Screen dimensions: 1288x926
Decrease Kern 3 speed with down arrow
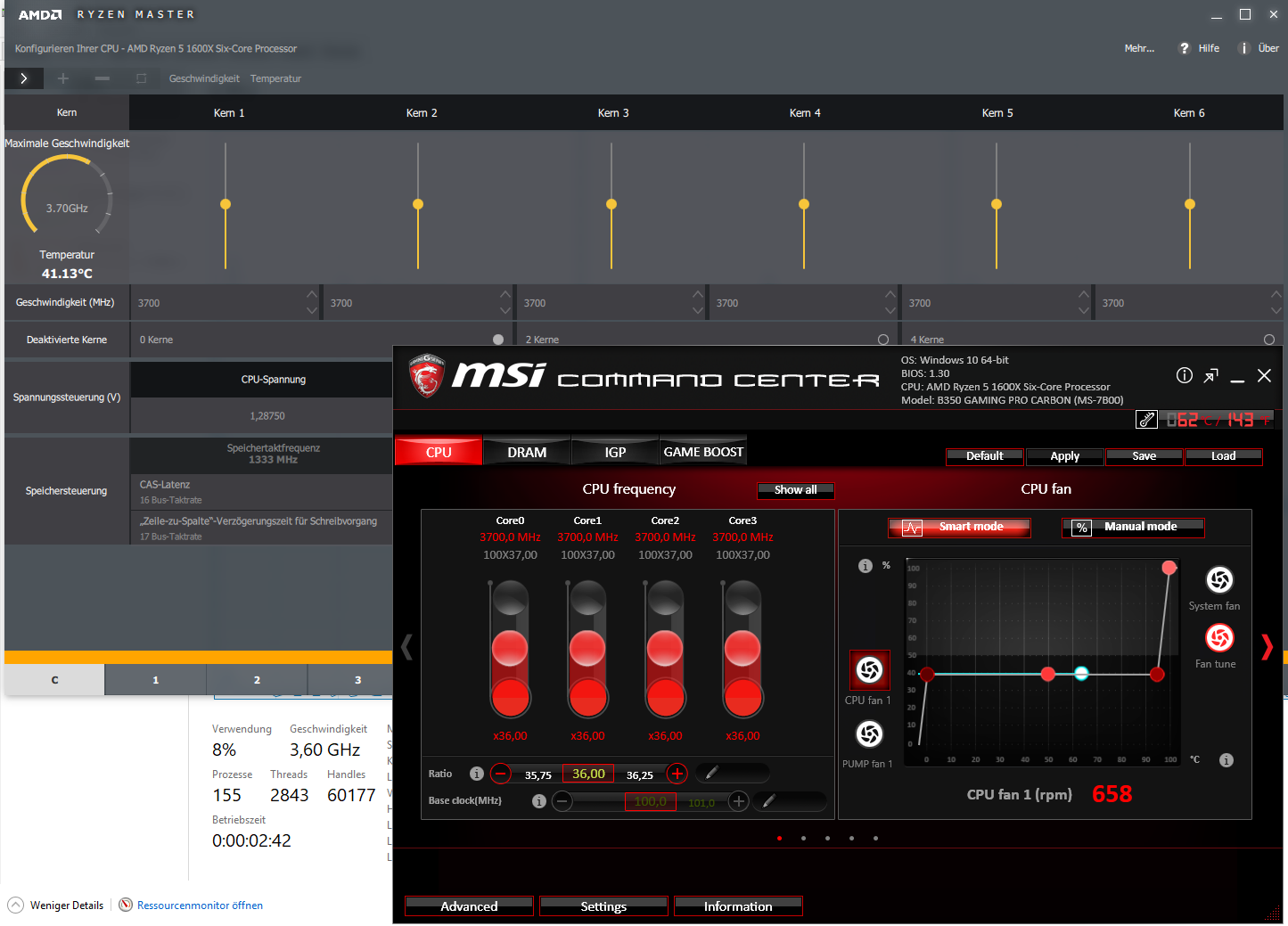(698, 310)
